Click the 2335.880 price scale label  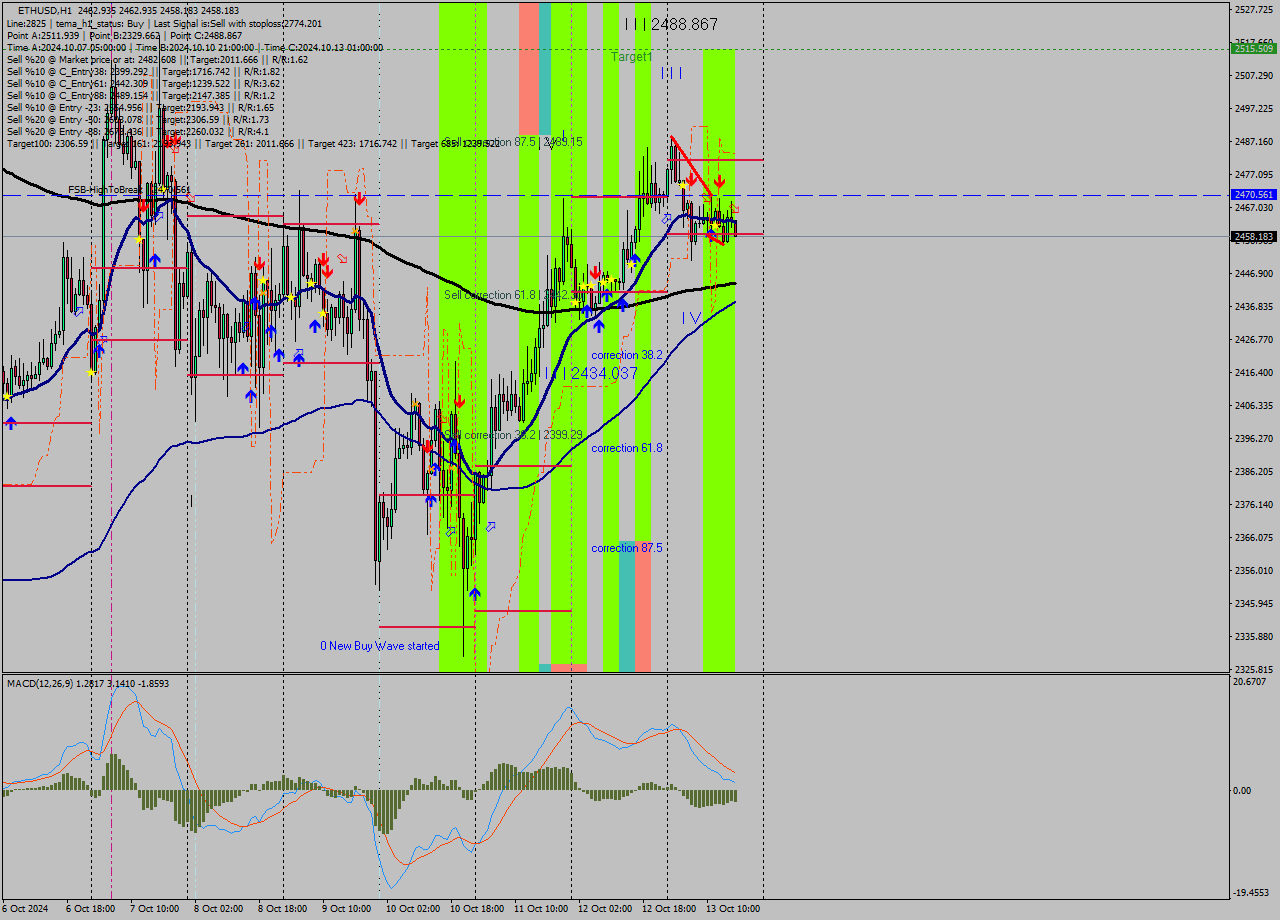[x=1254, y=637]
